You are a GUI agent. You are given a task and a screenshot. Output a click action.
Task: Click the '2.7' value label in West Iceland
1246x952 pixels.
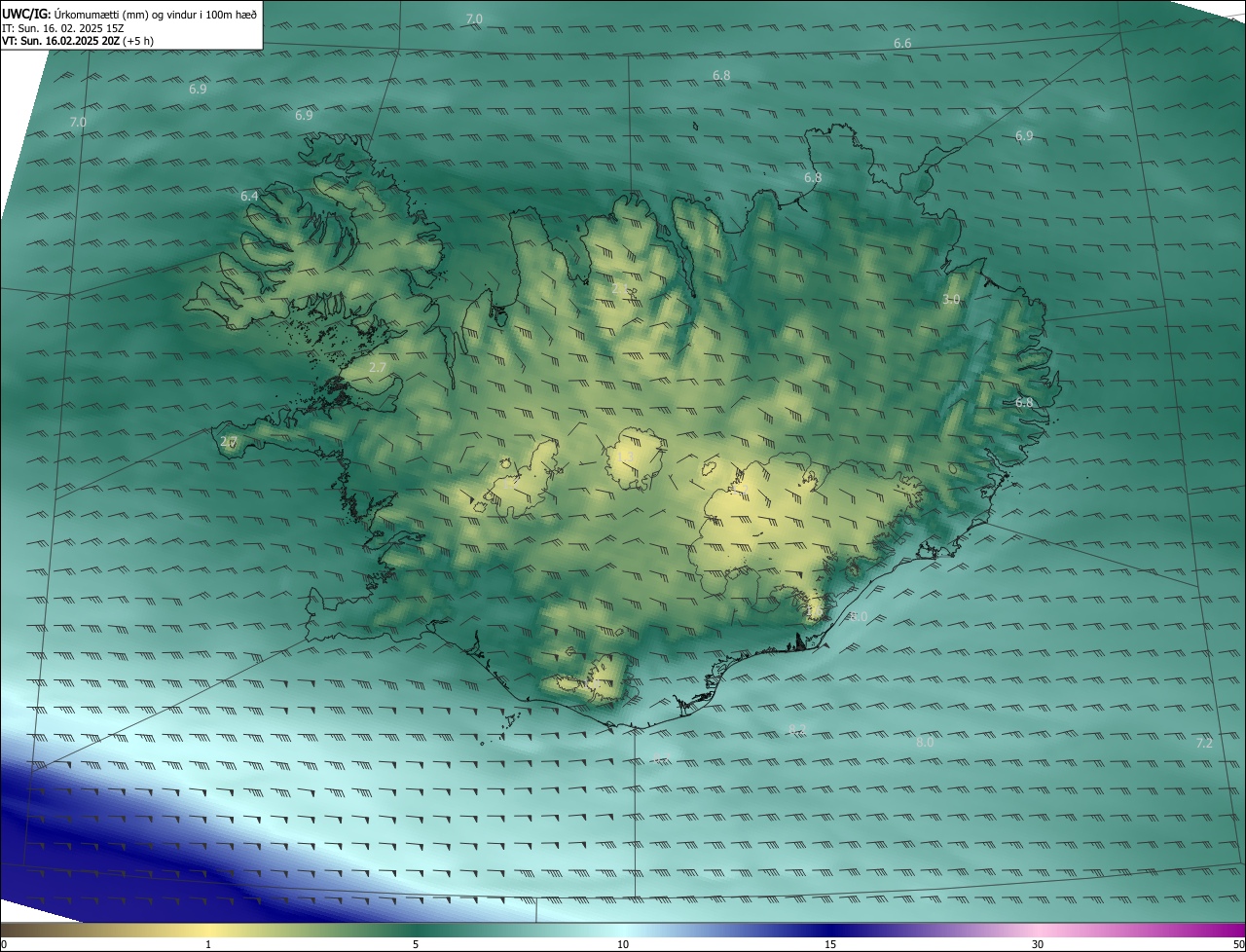[378, 367]
